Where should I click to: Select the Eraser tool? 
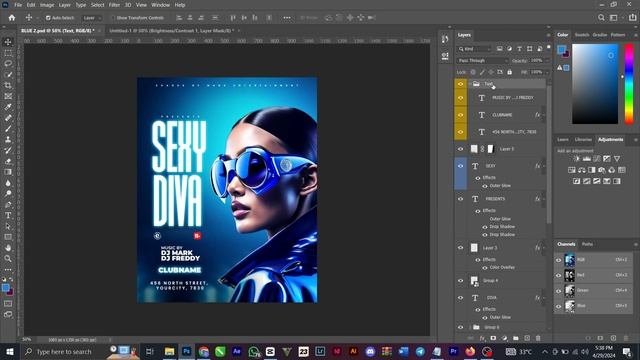tap(8, 161)
